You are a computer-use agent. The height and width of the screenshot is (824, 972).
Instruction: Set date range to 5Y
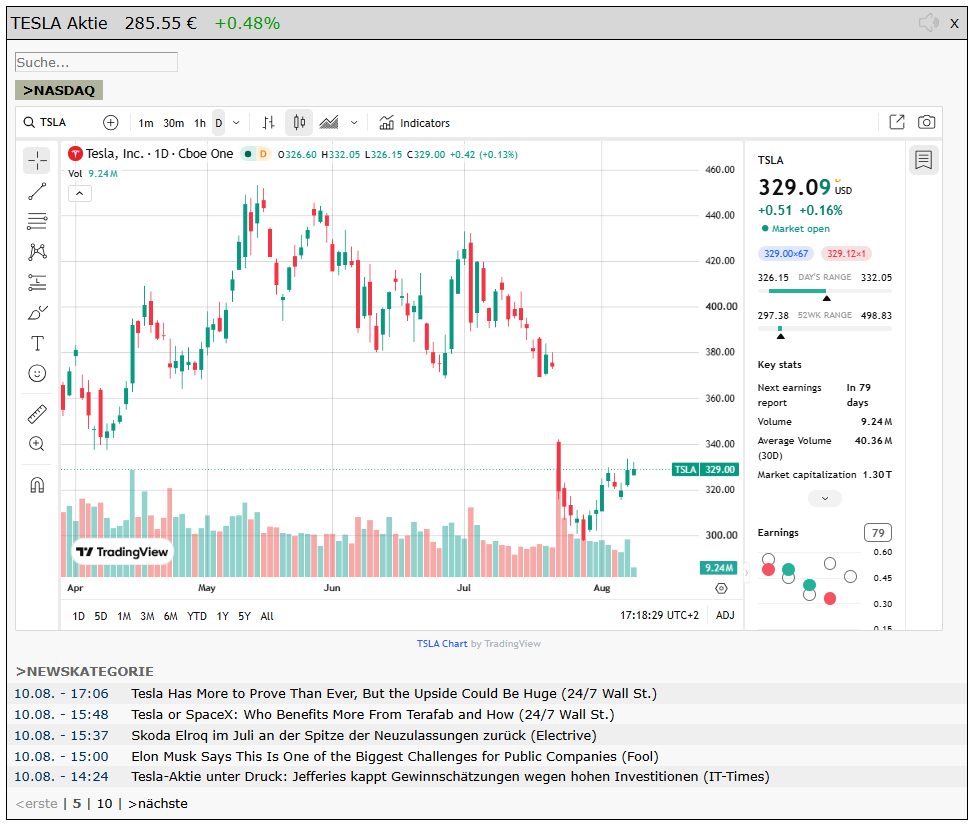(245, 616)
